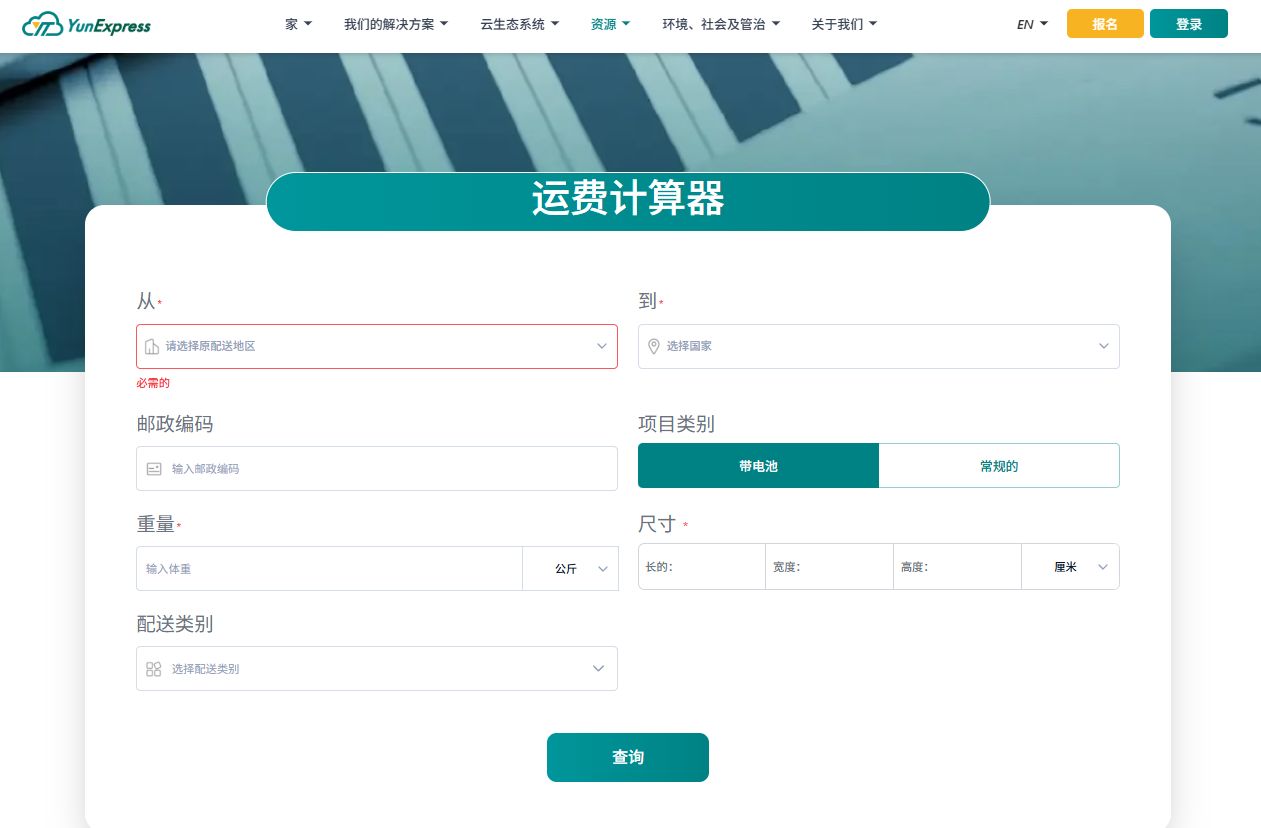Open the 关于我们 menu
Image resolution: width=1261 pixels, height=828 pixels.
844,24
